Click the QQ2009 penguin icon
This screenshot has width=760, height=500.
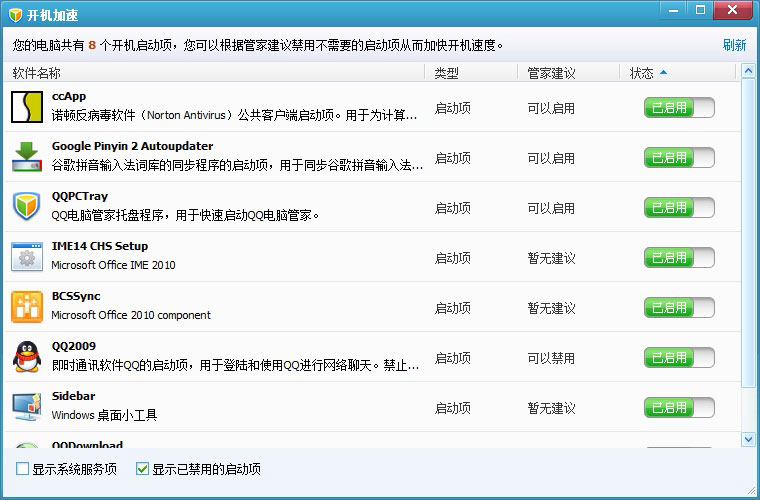(27, 356)
